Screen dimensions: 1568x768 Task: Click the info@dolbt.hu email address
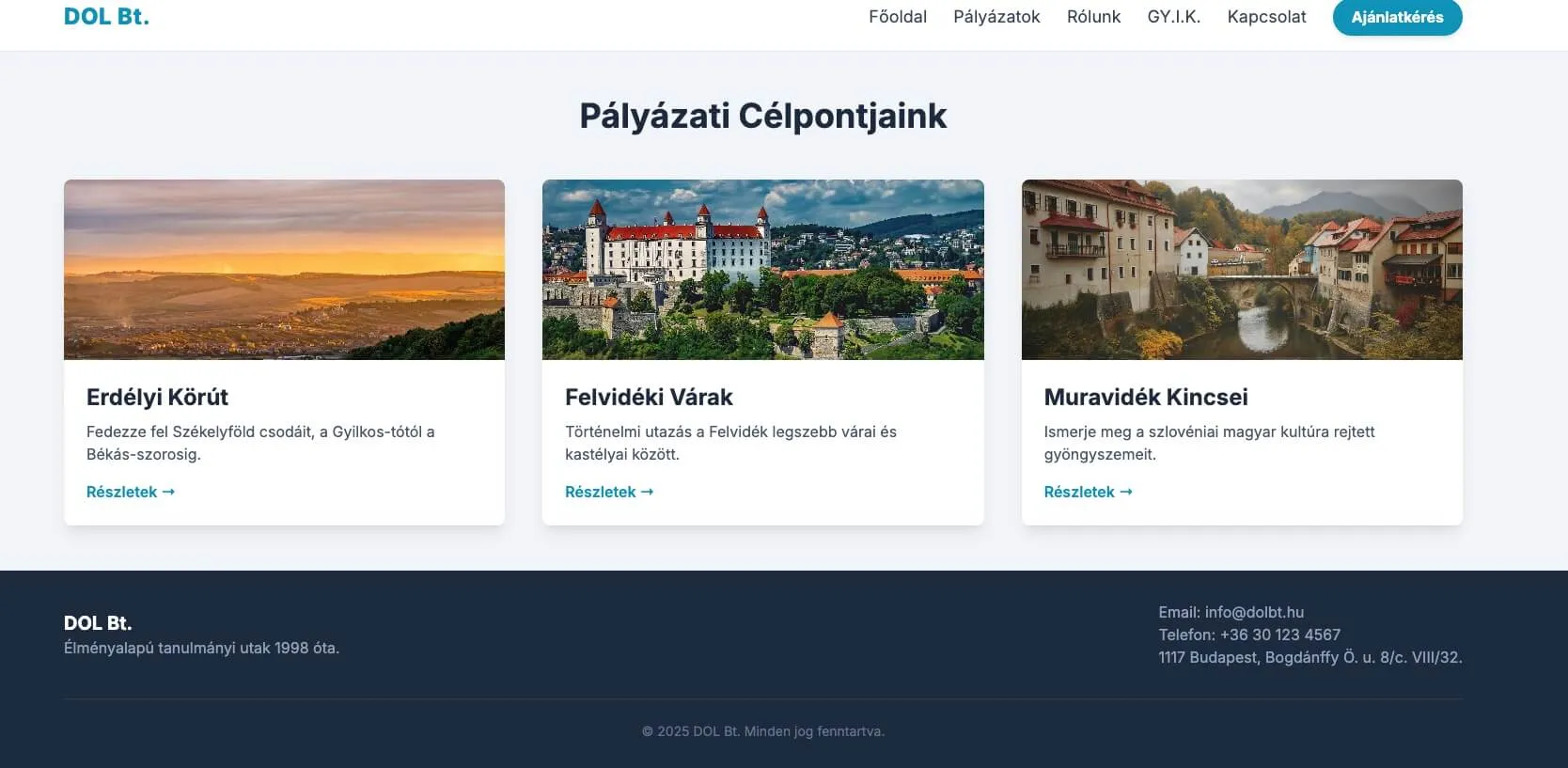1254,612
